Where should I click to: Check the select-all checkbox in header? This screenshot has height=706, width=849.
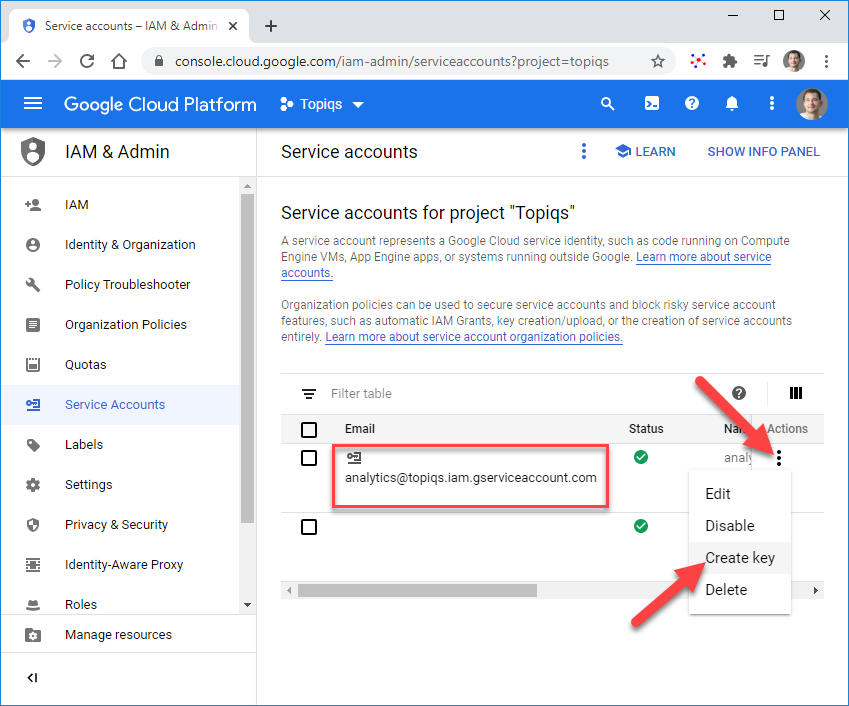[309, 430]
